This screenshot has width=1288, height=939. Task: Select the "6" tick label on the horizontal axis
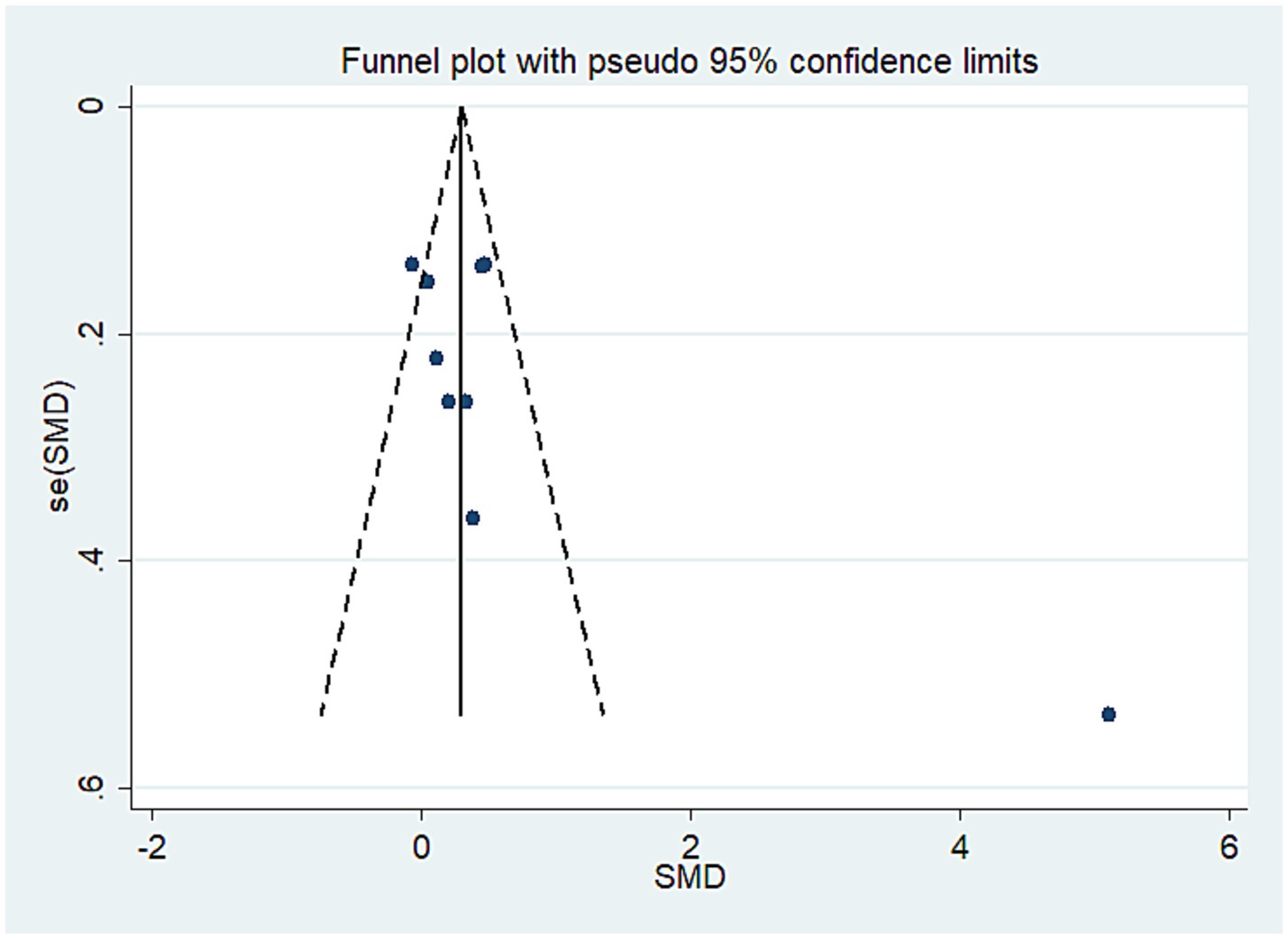click(1229, 848)
